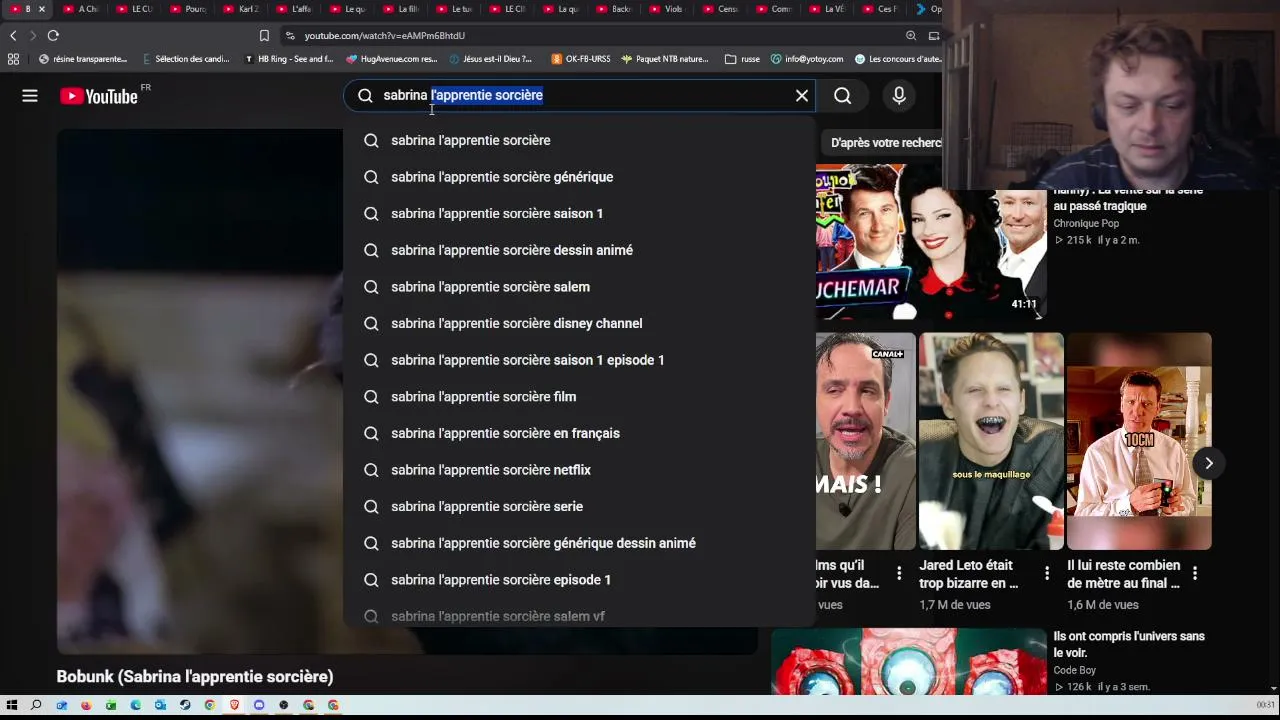Open the zoom control in address bar
1280x720 pixels.
coord(911,36)
